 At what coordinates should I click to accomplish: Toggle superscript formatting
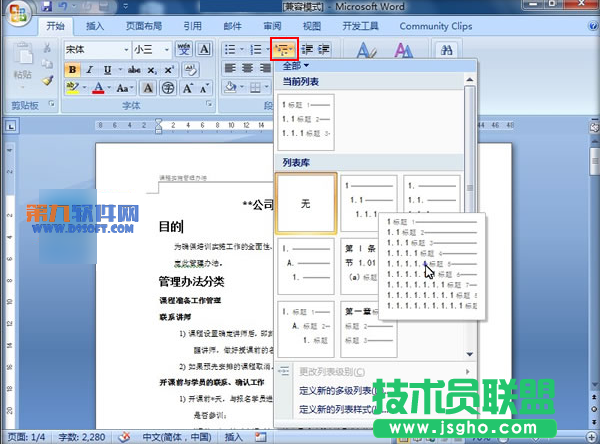point(169,70)
